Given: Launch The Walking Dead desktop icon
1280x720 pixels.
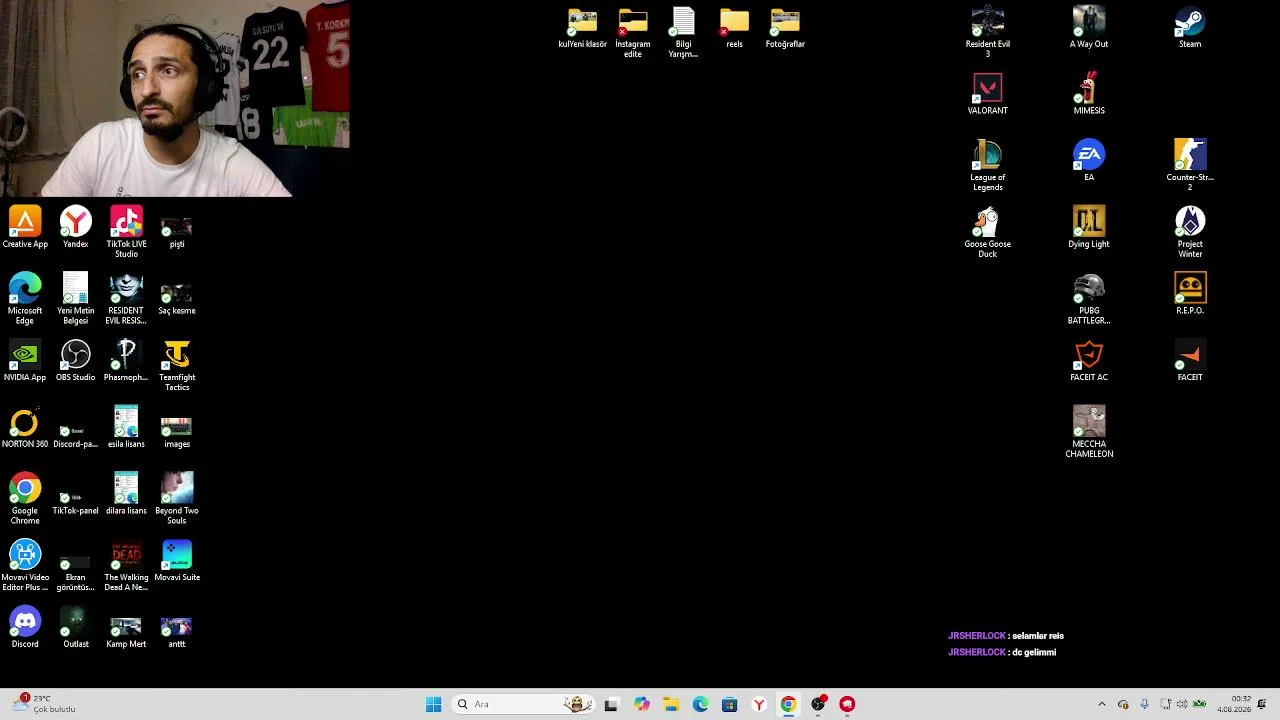Looking at the screenshot, I should click(x=126, y=565).
